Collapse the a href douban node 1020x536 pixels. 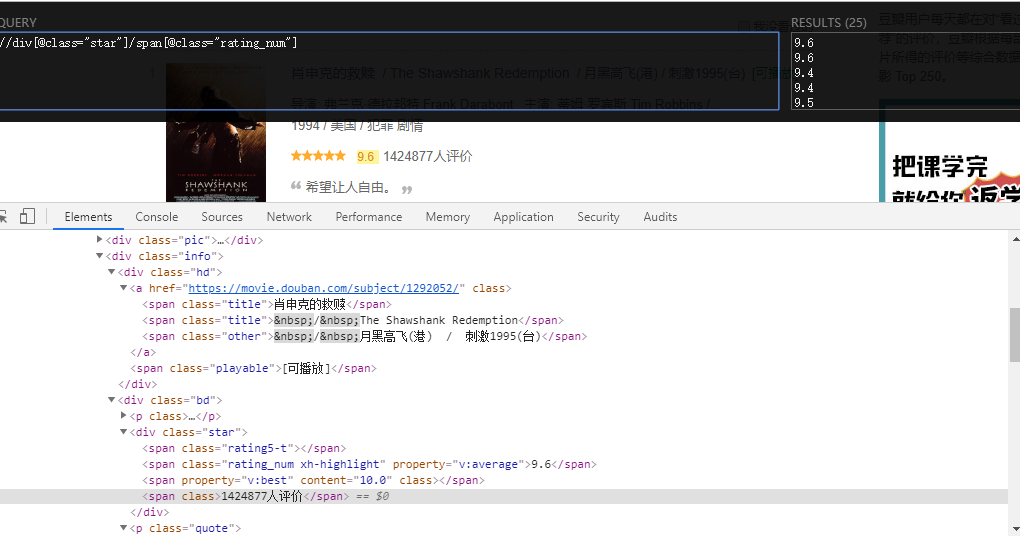pos(123,288)
